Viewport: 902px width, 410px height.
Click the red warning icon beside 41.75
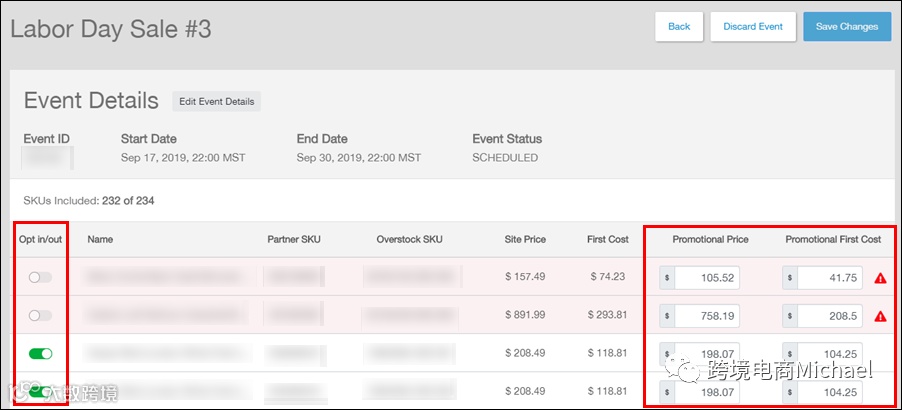click(x=881, y=278)
